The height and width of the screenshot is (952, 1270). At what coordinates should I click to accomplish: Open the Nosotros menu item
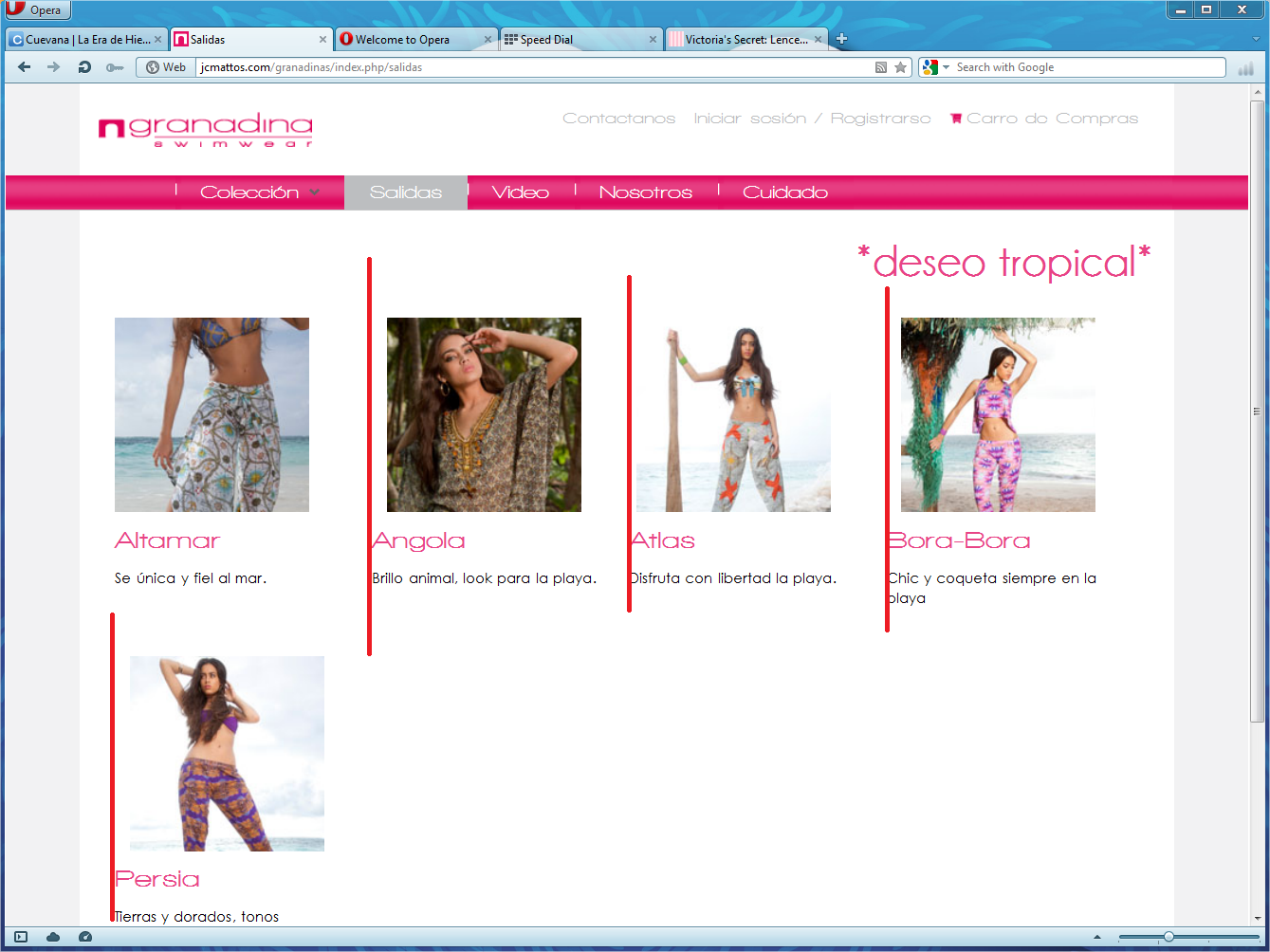pyautogui.click(x=646, y=192)
